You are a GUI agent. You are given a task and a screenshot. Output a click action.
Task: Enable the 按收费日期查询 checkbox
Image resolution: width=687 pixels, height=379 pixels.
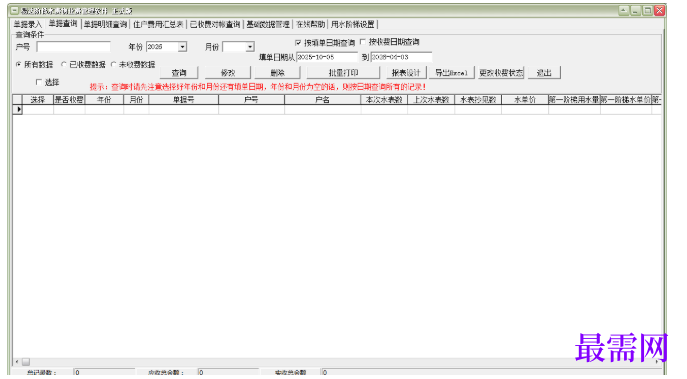(363, 42)
